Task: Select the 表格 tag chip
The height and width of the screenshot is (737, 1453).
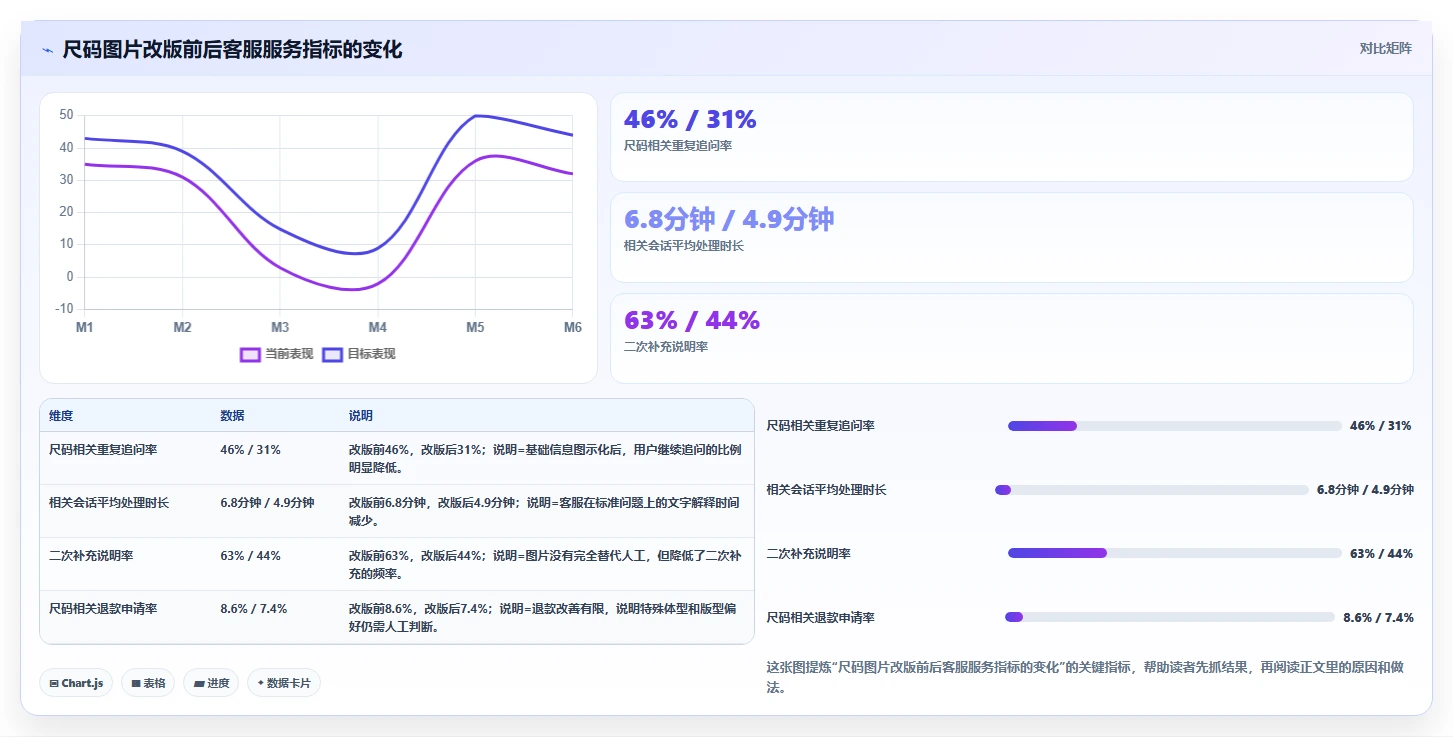Action: tap(148, 683)
